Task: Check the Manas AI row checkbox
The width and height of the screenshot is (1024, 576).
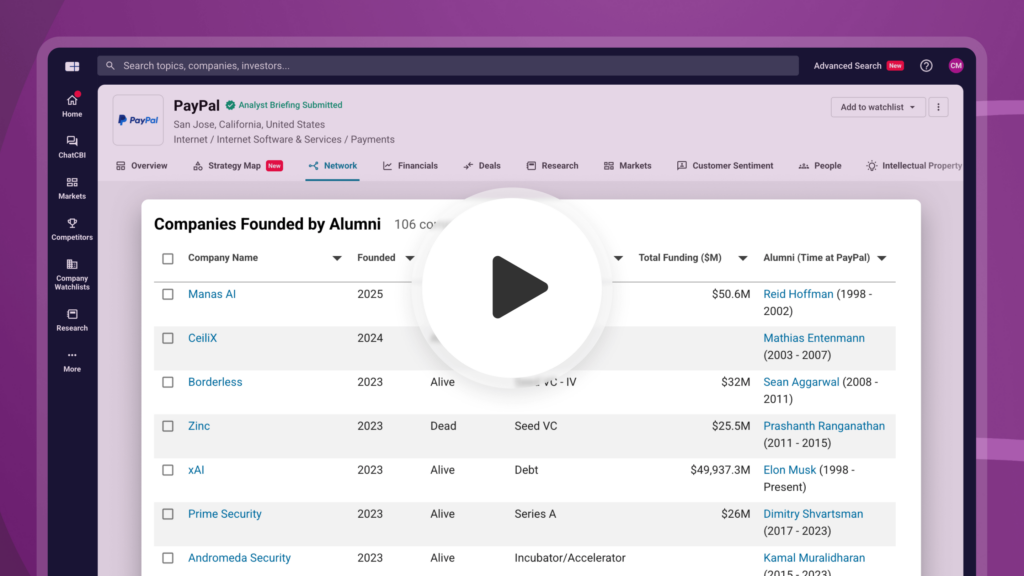Action: (x=168, y=295)
